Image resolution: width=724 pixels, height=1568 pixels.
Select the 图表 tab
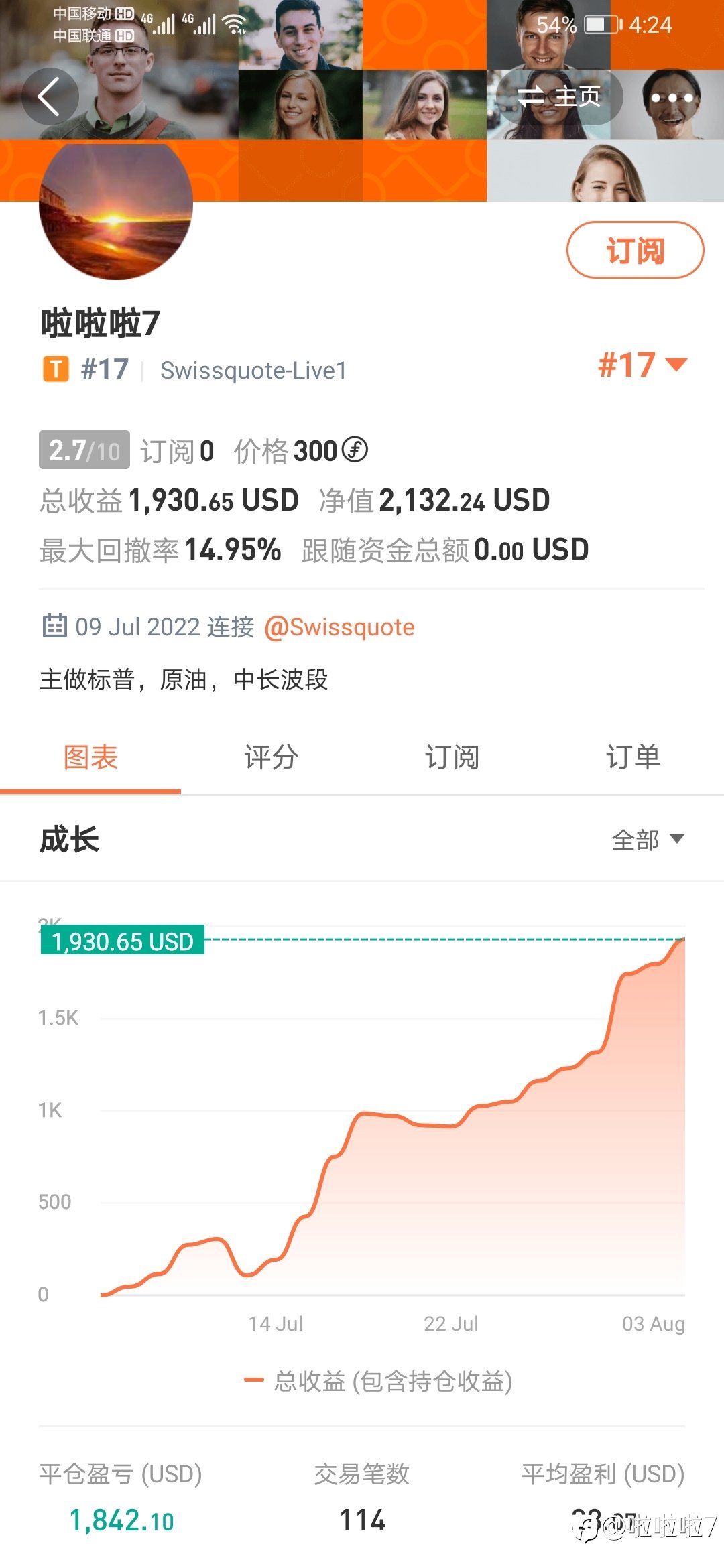click(90, 757)
